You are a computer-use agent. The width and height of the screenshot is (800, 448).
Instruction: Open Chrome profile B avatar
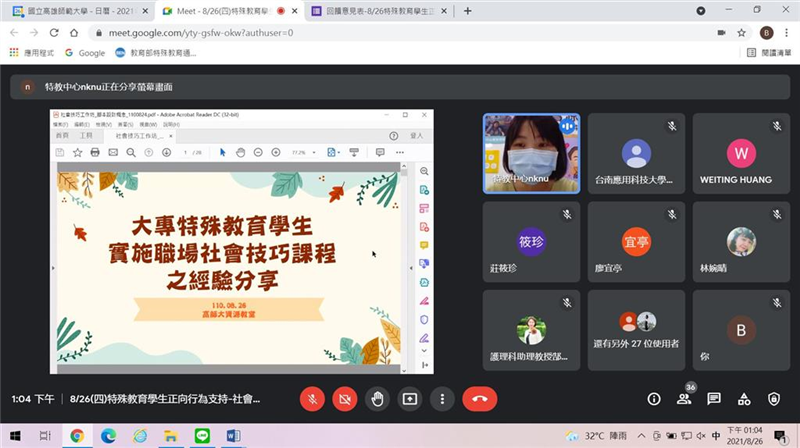(x=766, y=33)
